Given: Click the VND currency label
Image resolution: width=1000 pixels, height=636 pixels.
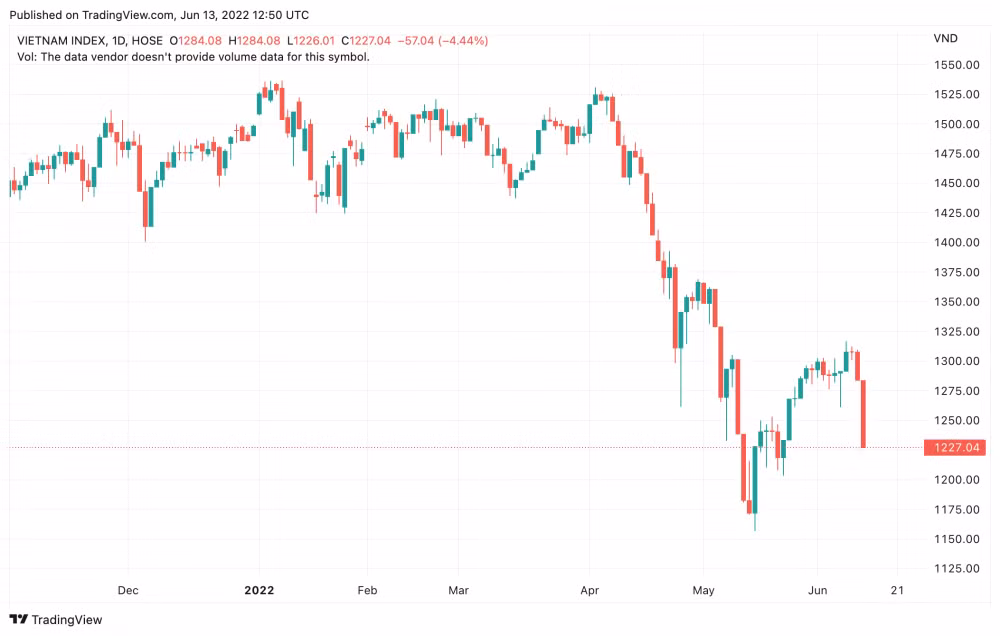Looking at the screenshot, I should coord(946,38).
